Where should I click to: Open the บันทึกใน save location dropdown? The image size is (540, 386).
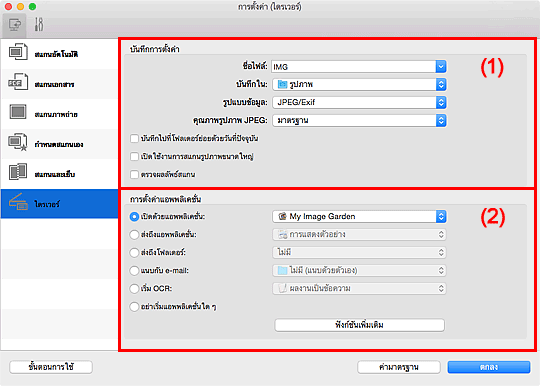tap(359, 84)
